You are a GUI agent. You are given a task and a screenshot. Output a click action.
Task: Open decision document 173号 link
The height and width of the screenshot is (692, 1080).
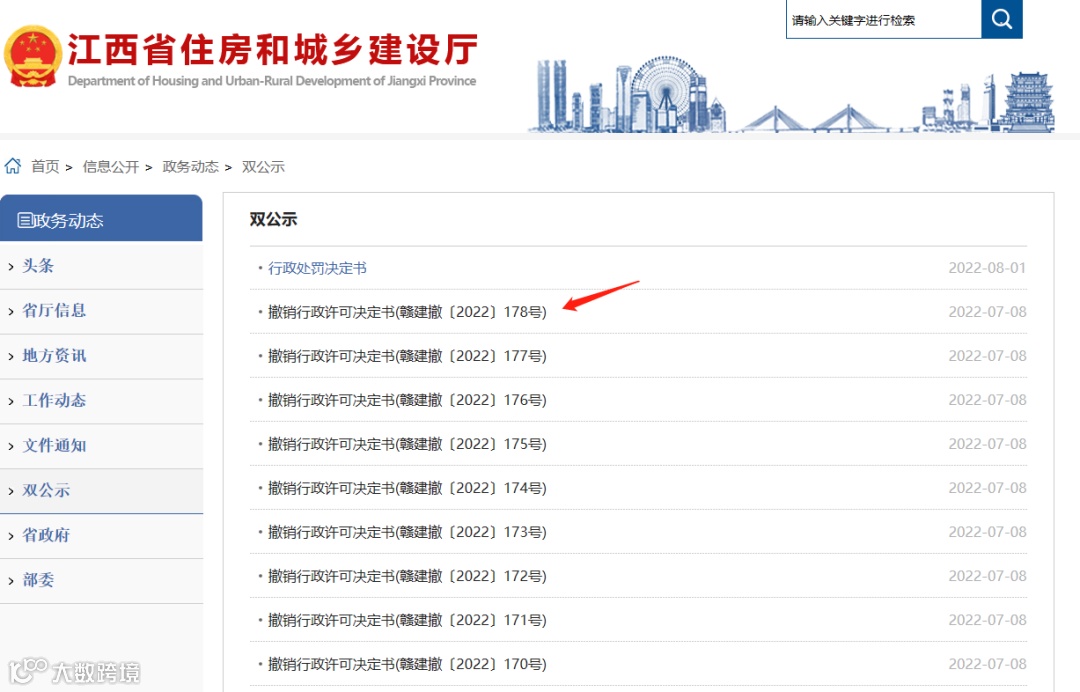(x=407, y=532)
